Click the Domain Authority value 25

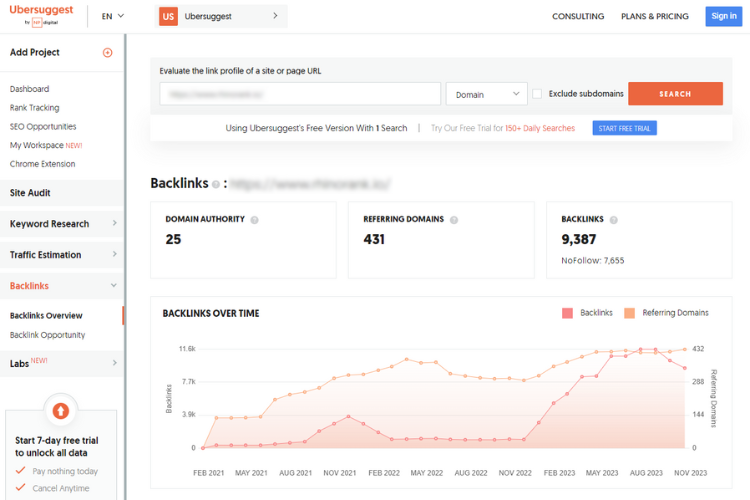coord(173,239)
